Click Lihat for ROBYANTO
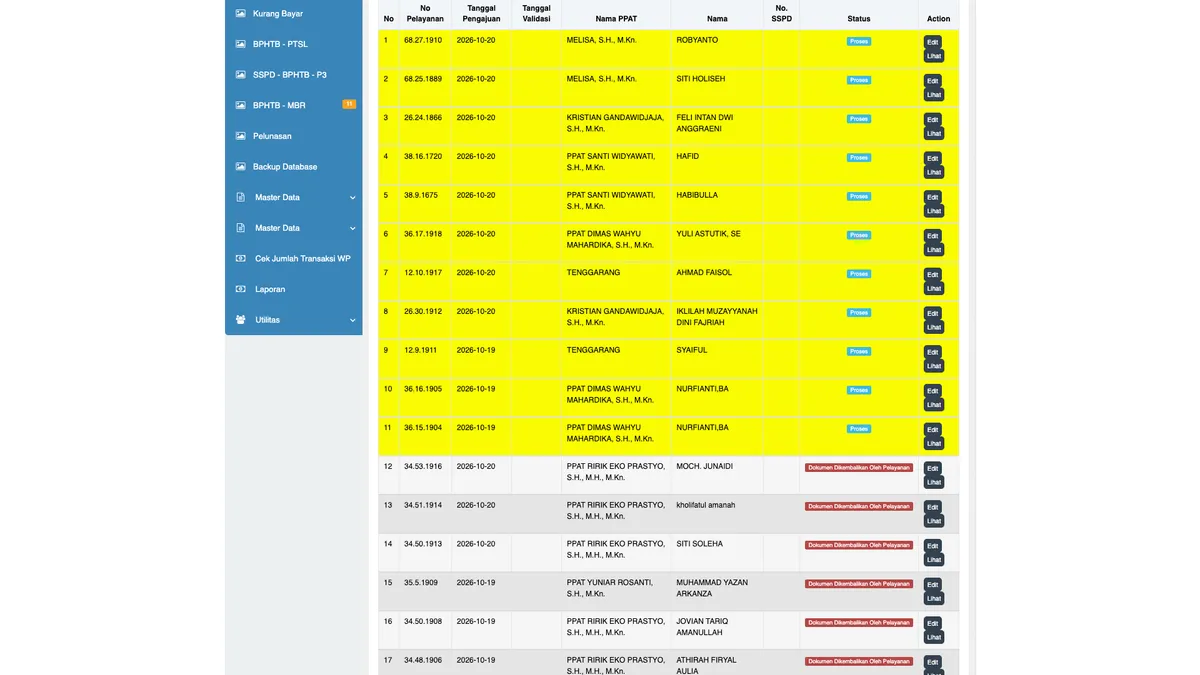1200x675 pixels. tap(934, 56)
